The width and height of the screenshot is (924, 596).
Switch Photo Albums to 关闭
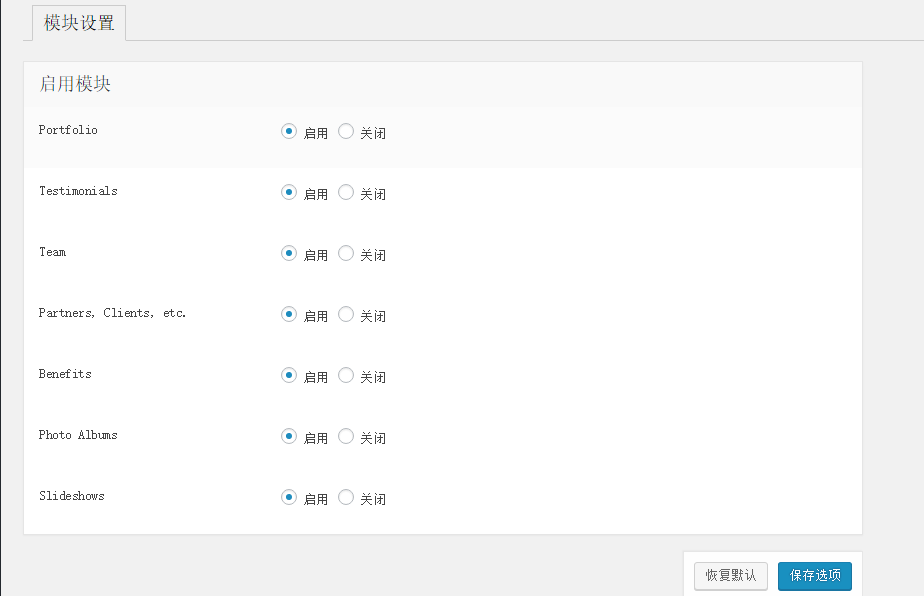click(346, 436)
